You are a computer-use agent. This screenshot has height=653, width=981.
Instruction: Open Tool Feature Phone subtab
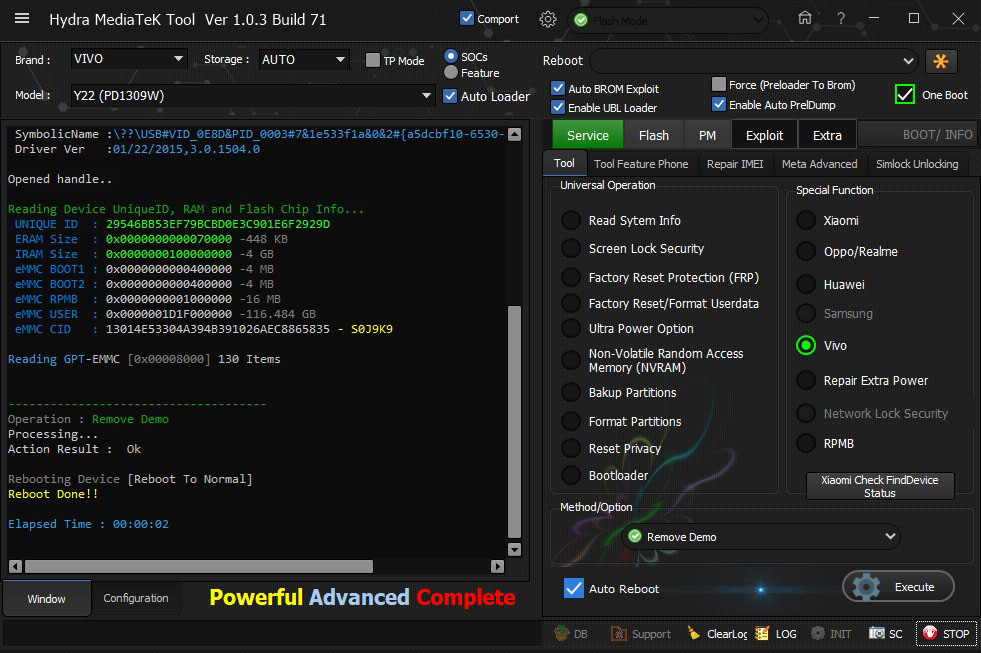coord(641,164)
